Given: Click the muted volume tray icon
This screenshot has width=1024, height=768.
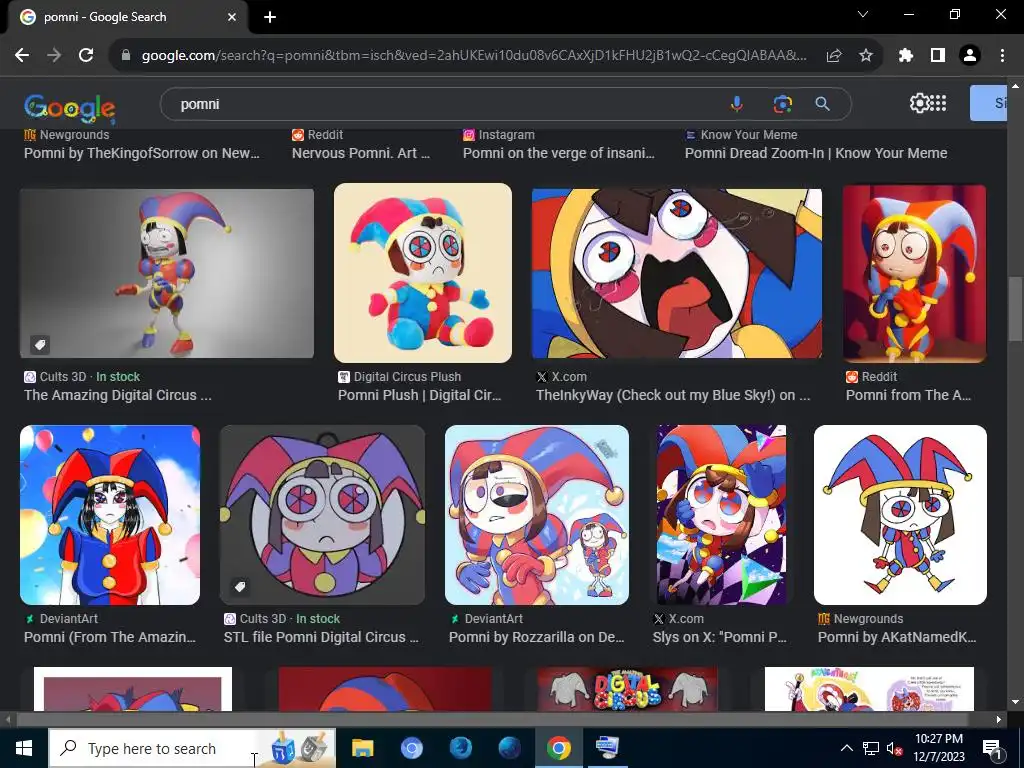Looking at the screenshot, I should 894,748.
